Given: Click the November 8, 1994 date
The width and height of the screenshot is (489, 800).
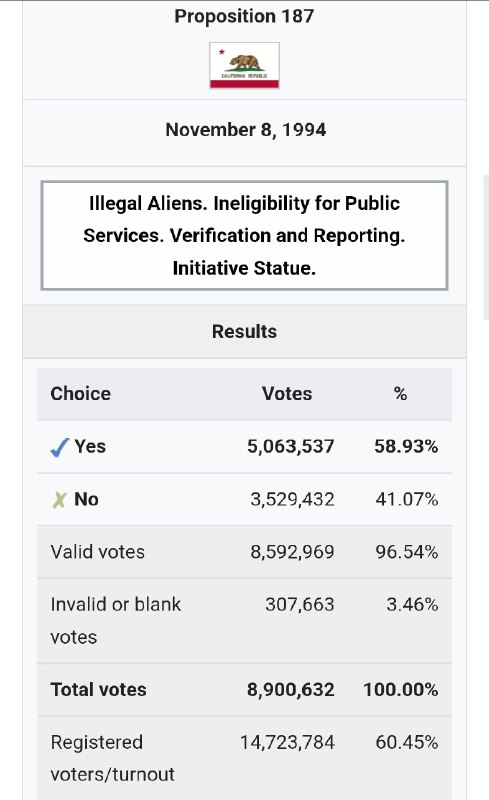Looking at the screenshot, I should (246, 130).
